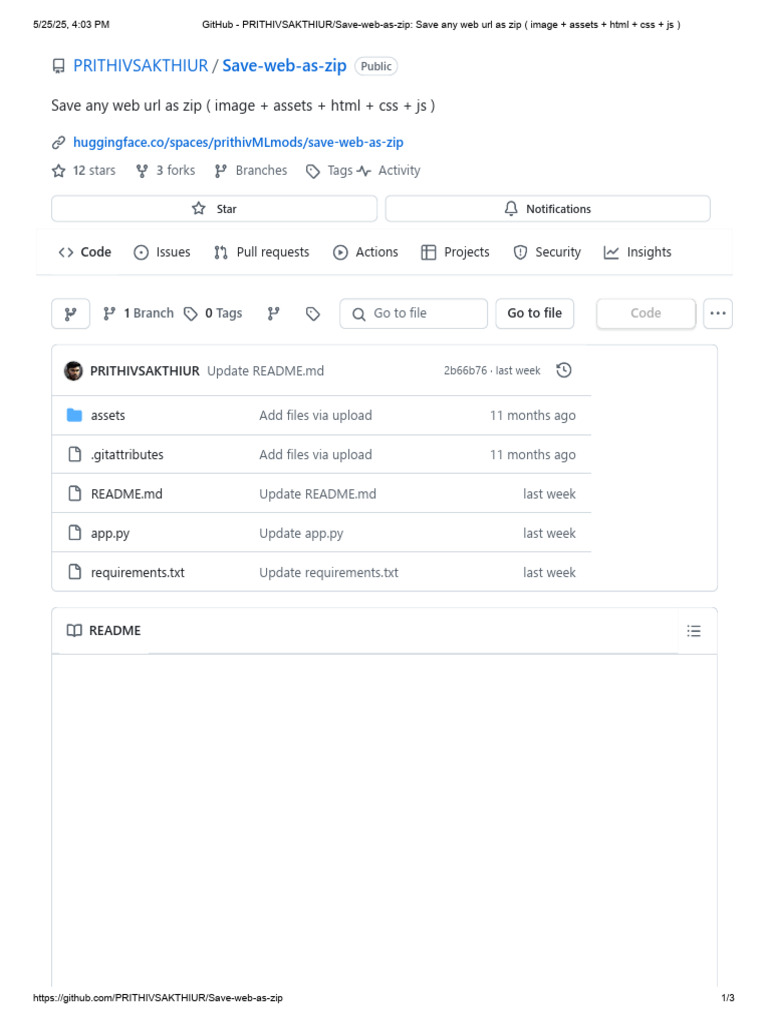The height and width of the screenshot is (1024, 768).
Task: Open the assets folder
Action: (108, 415)
